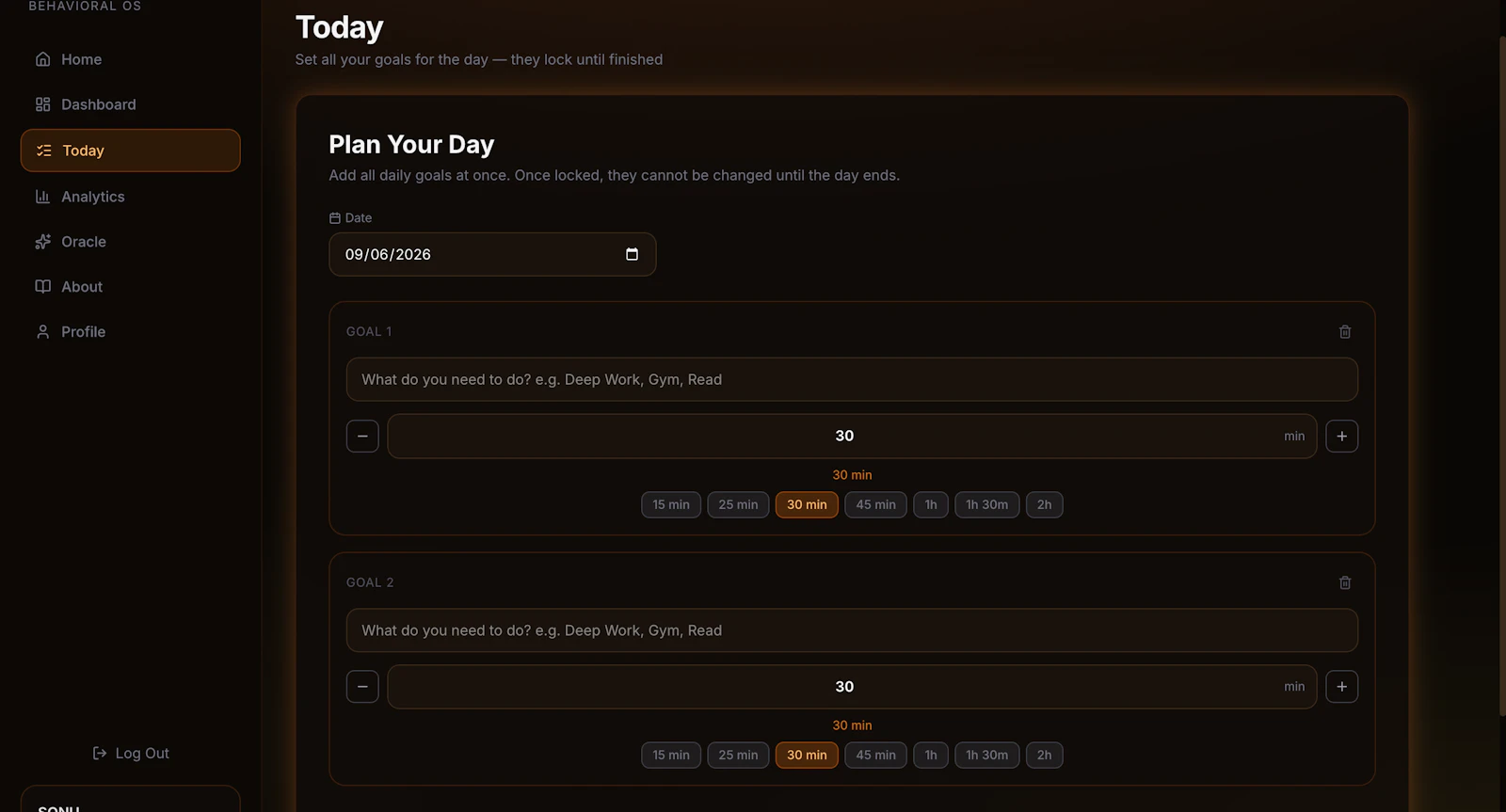Click the Goal 2 description text field
1506x812 pixels.
[x=852, y=630]
